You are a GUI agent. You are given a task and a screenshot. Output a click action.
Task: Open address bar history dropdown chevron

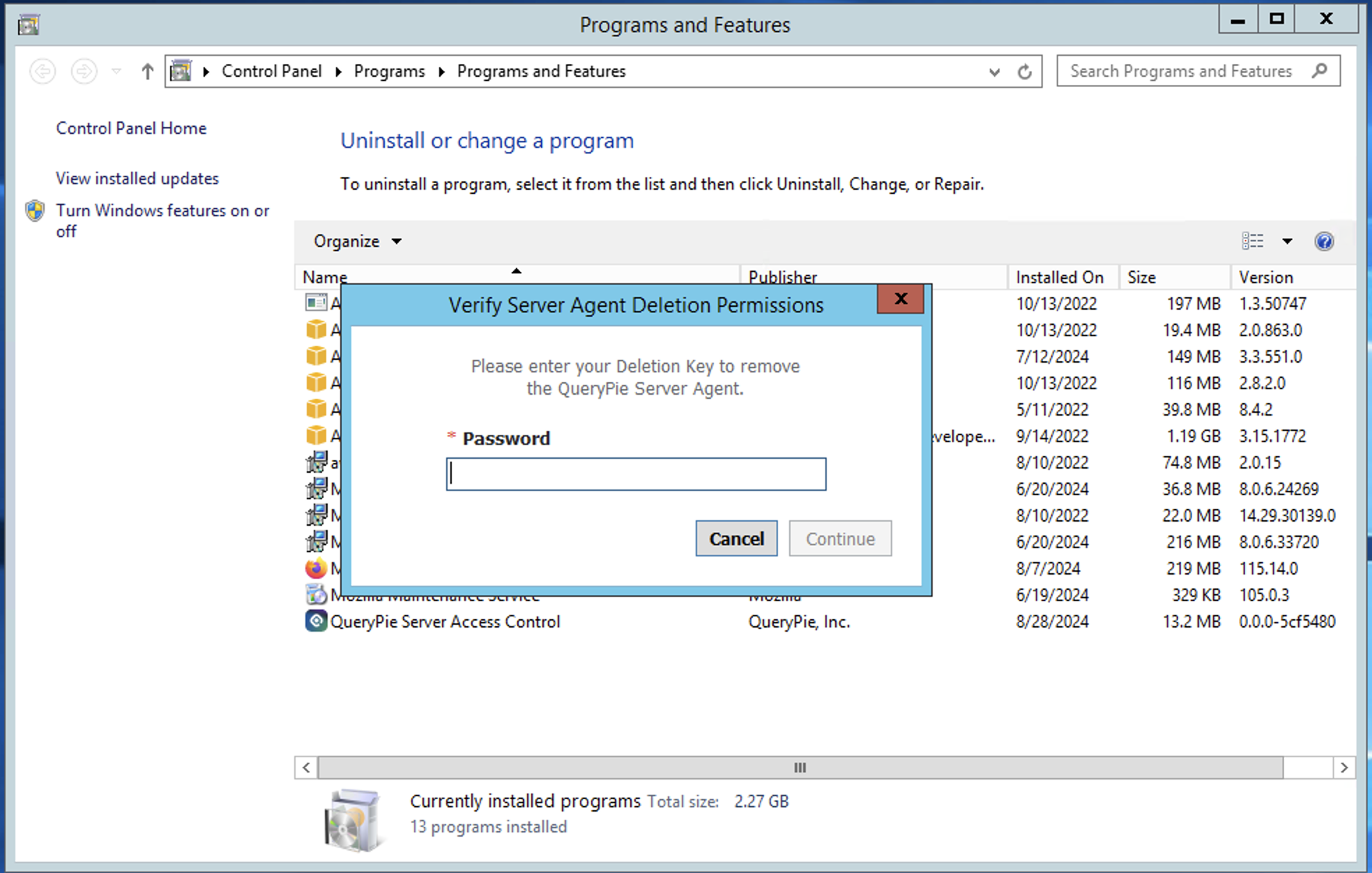pyautogui.click(x=994, y=72)
